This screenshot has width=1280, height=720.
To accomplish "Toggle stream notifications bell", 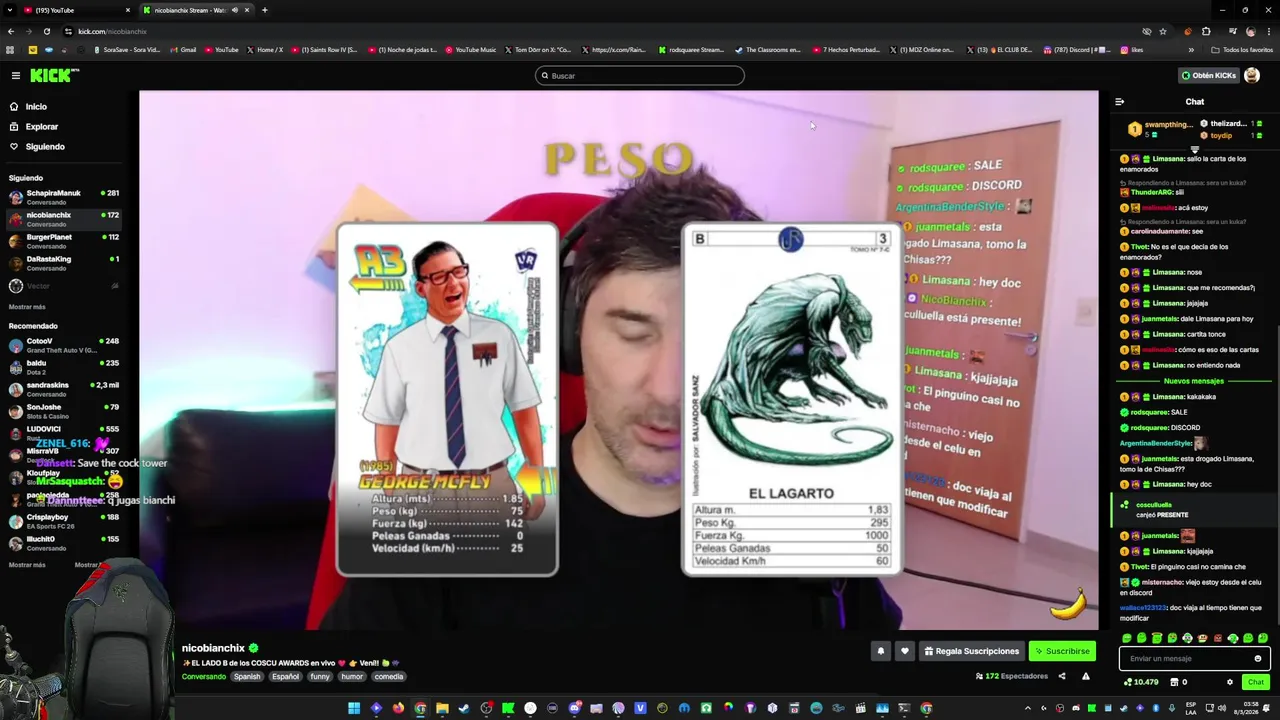I will pyautogui.click(x=881, y=651).
